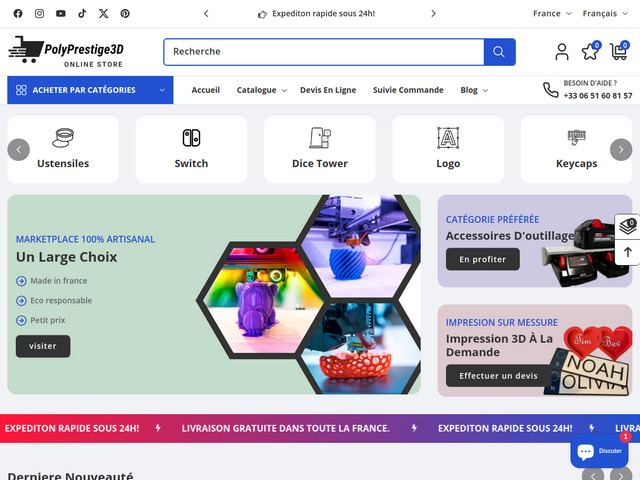Screen dimensions: 640x480
Task: Open the Pinterest social icon
Action: click(125, 14)
